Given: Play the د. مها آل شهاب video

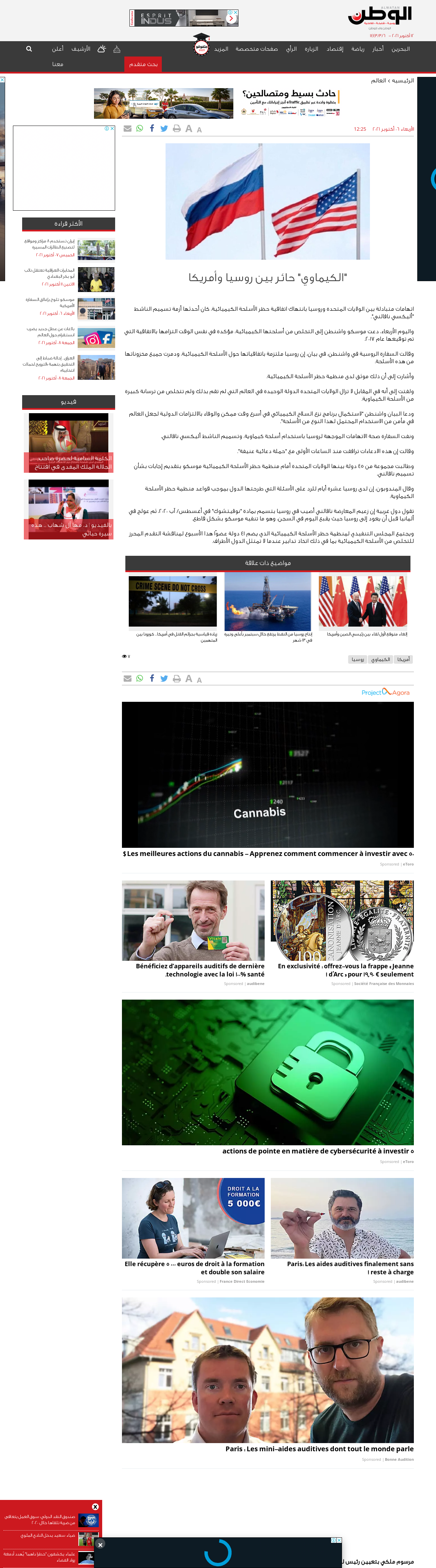Looking at the screenshot, I should click(69, 510).
